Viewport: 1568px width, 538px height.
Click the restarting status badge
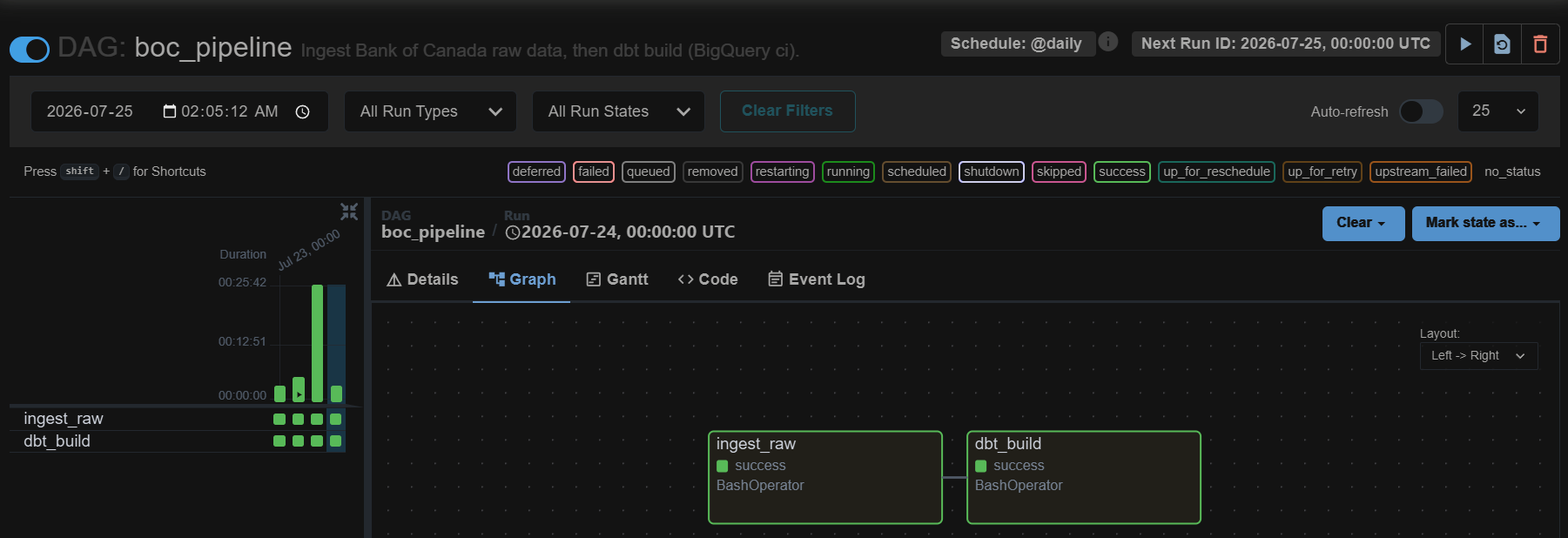782,171
